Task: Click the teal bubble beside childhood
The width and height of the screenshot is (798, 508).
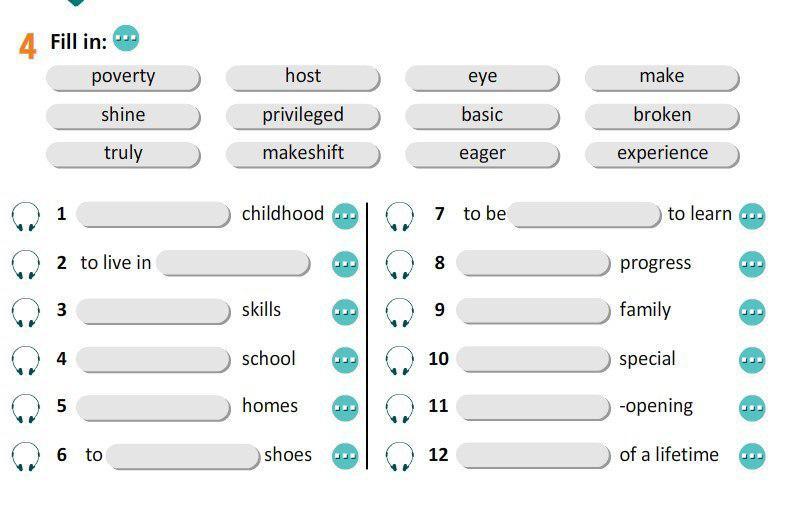Action: (x=345, y=216)
